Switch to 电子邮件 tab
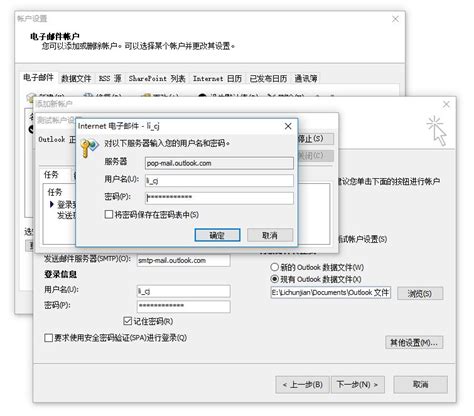Screen dimensions: 474x416 pyautogui.click(x=39, y=78)
